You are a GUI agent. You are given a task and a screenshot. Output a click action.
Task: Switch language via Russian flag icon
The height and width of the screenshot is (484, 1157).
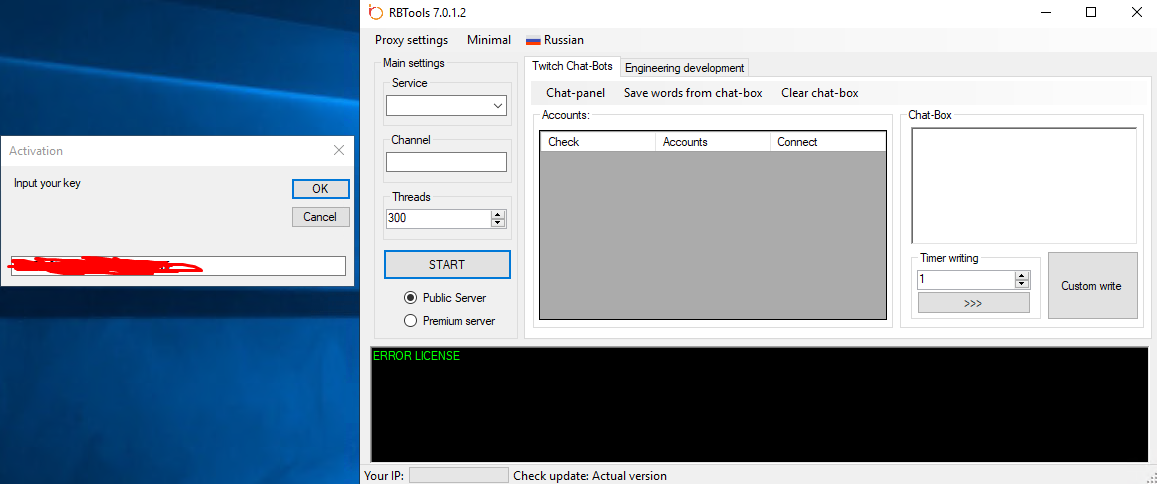533,40
